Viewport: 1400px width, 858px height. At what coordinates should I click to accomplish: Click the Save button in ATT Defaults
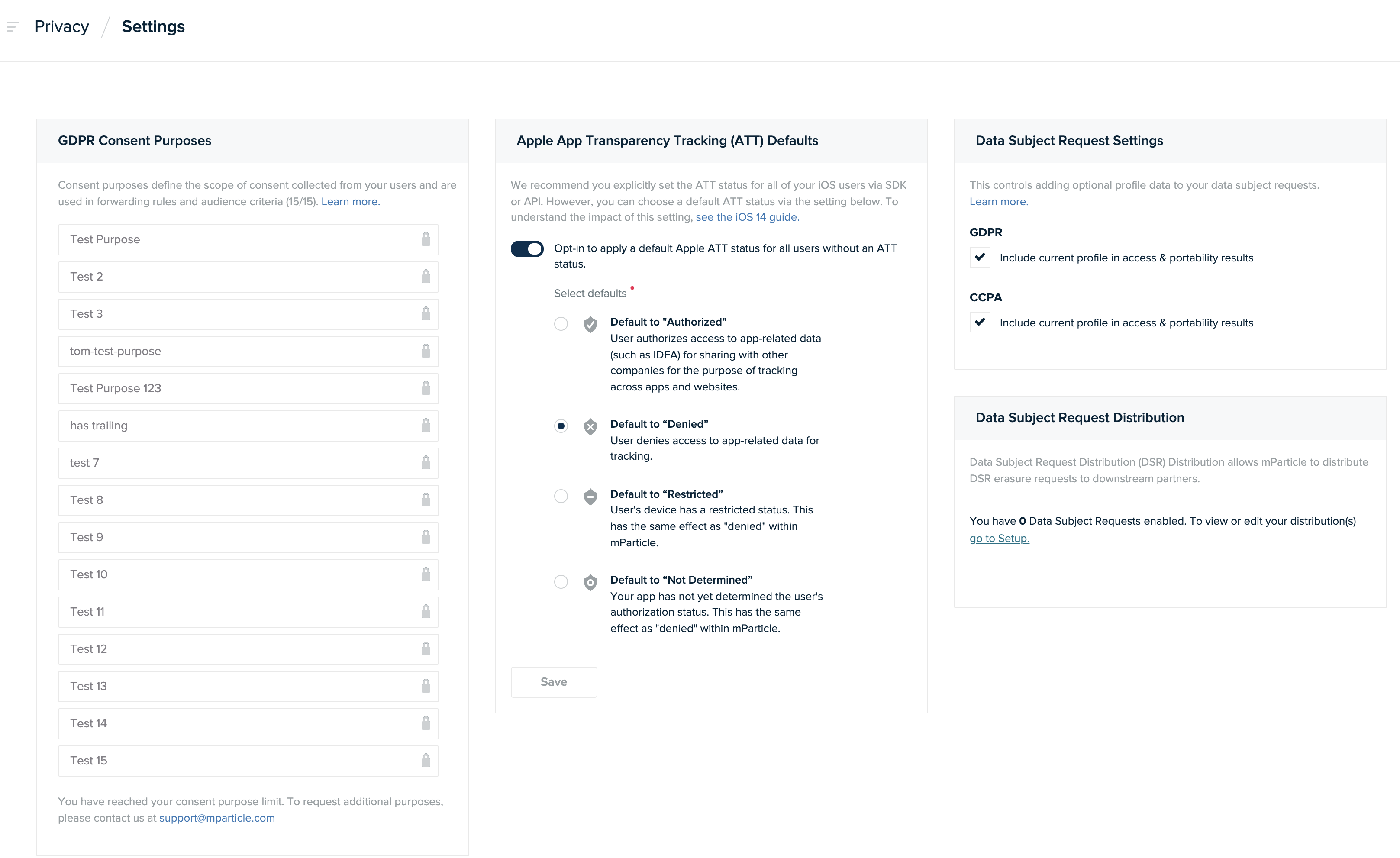(x=553, y=681)
